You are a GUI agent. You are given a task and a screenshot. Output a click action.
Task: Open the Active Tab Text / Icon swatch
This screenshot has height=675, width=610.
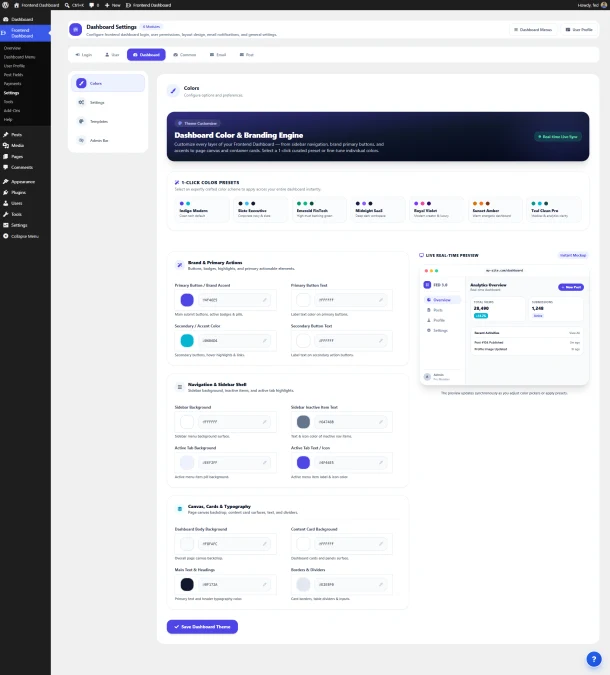pos(303,462)
